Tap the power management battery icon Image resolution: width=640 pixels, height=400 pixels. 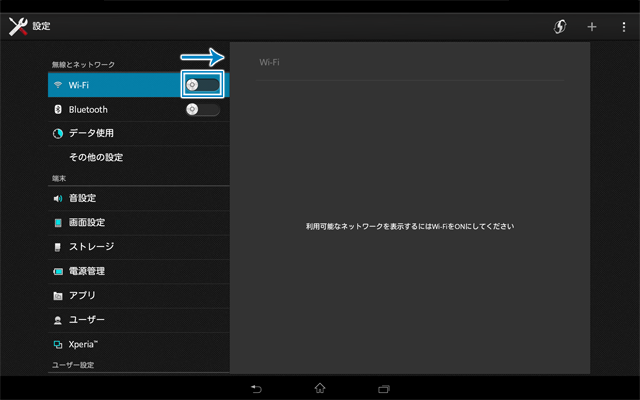point(58,271)
